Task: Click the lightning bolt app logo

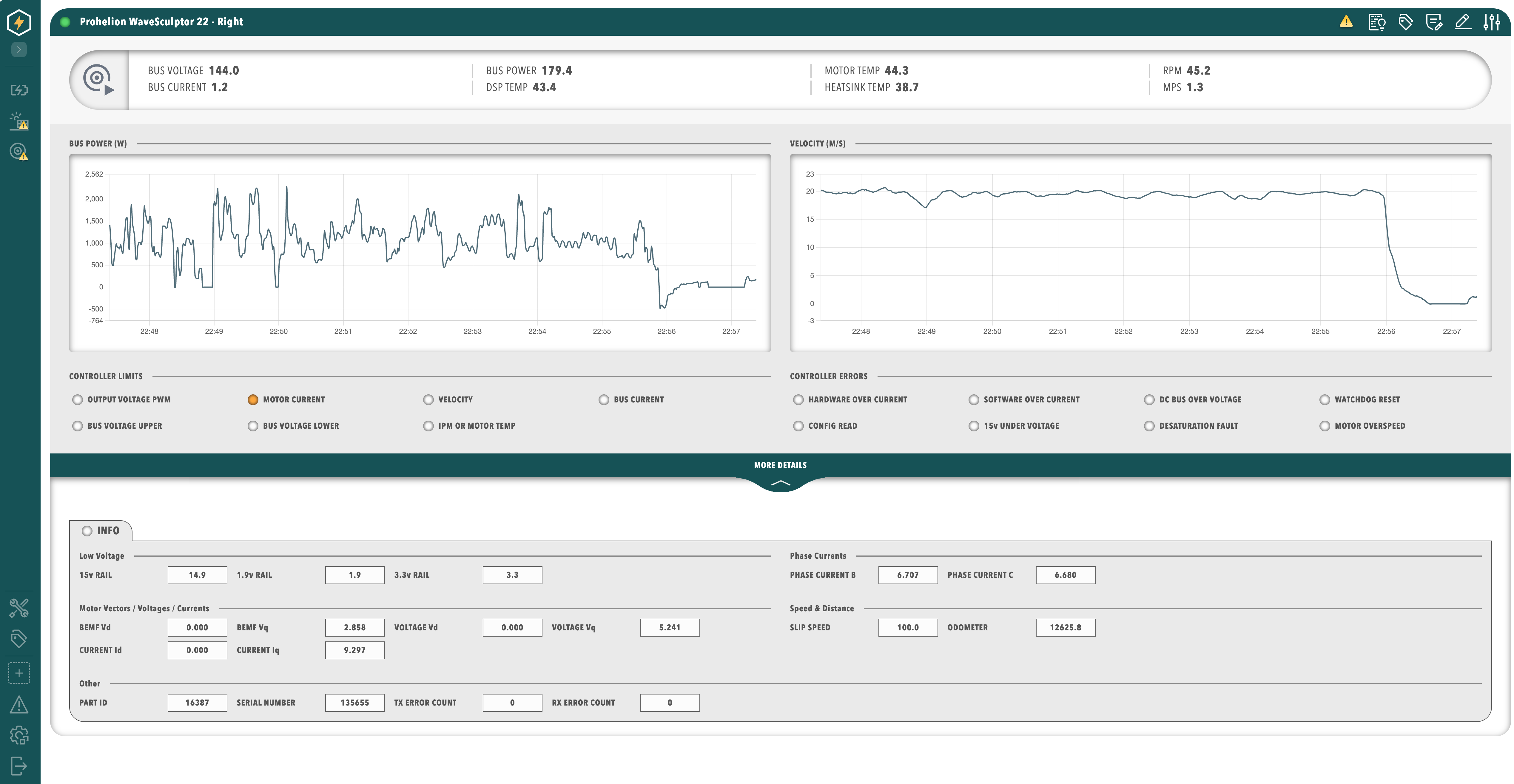Action: [x=19, y=22]
